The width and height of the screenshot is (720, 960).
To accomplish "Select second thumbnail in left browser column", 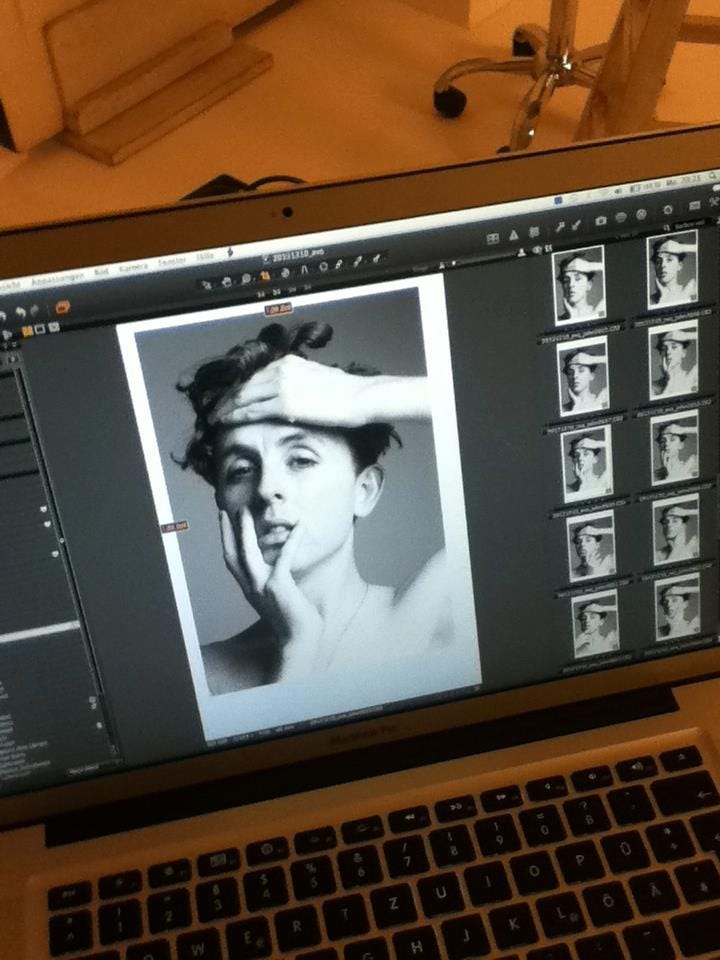I will (583, 376).
